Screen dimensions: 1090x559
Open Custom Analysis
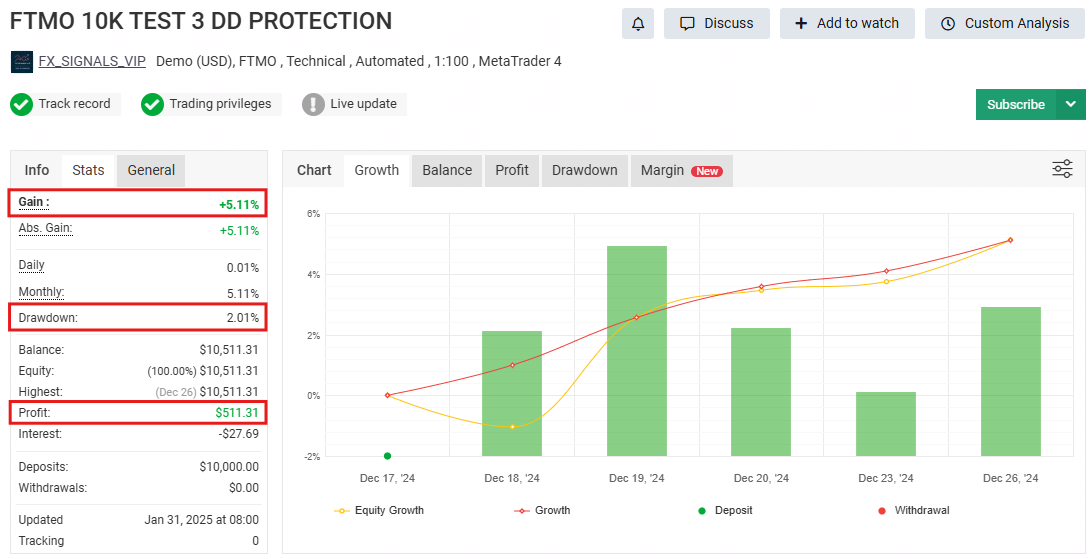(x=1005, y=23)
